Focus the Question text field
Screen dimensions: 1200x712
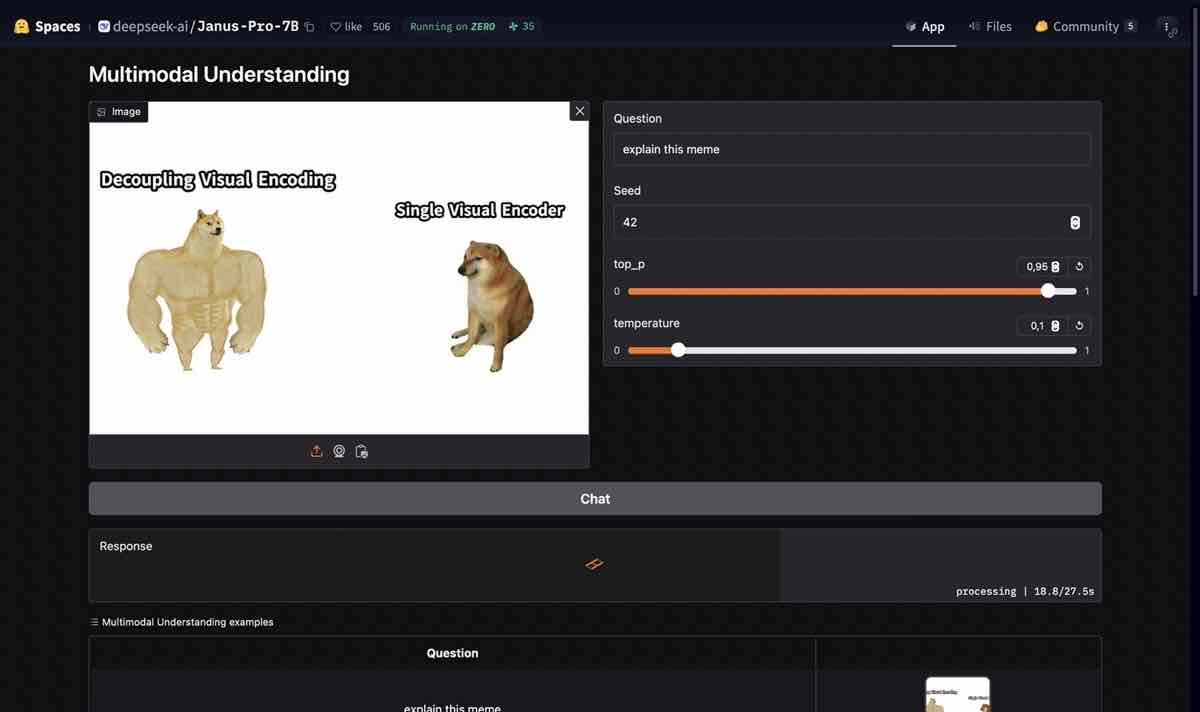[852, 149]
